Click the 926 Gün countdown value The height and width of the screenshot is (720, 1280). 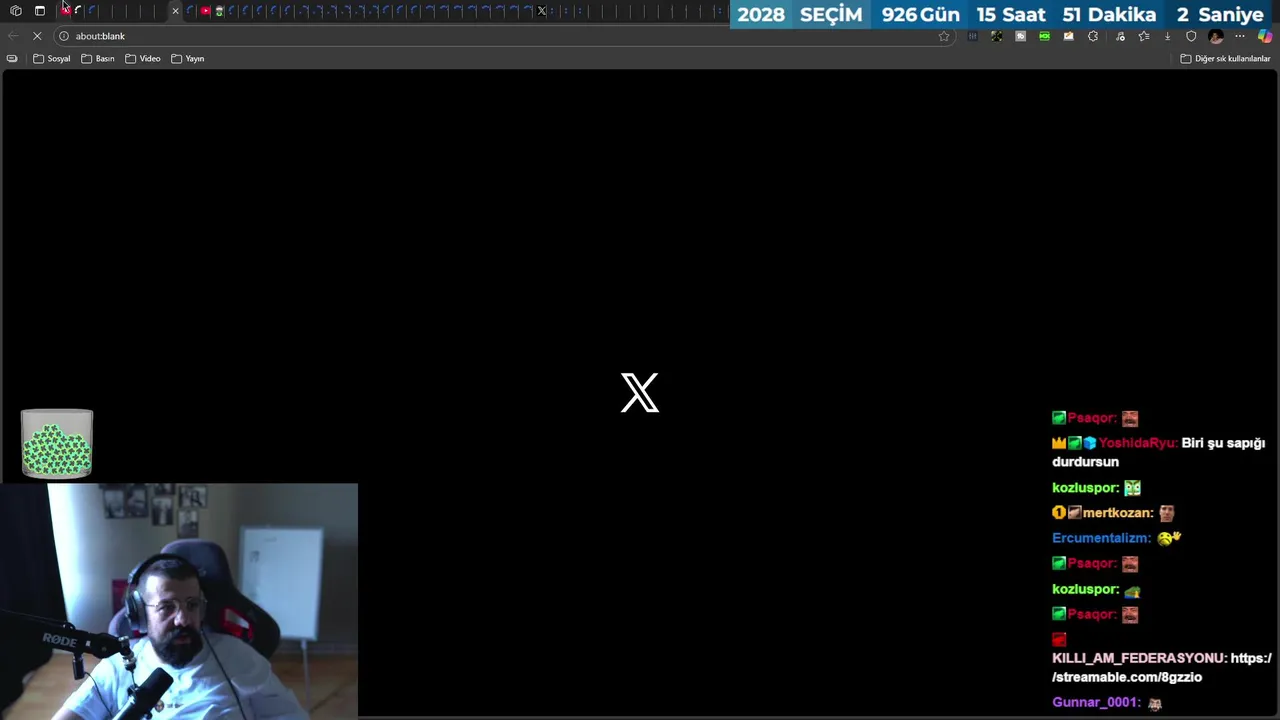[920, 15]
